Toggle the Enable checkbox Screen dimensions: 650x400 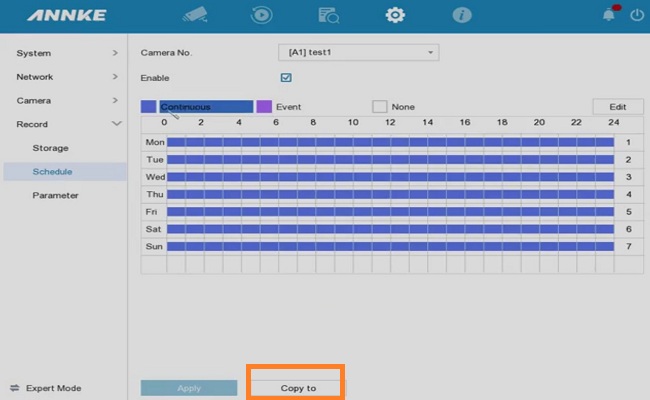[x=286, y=77]
